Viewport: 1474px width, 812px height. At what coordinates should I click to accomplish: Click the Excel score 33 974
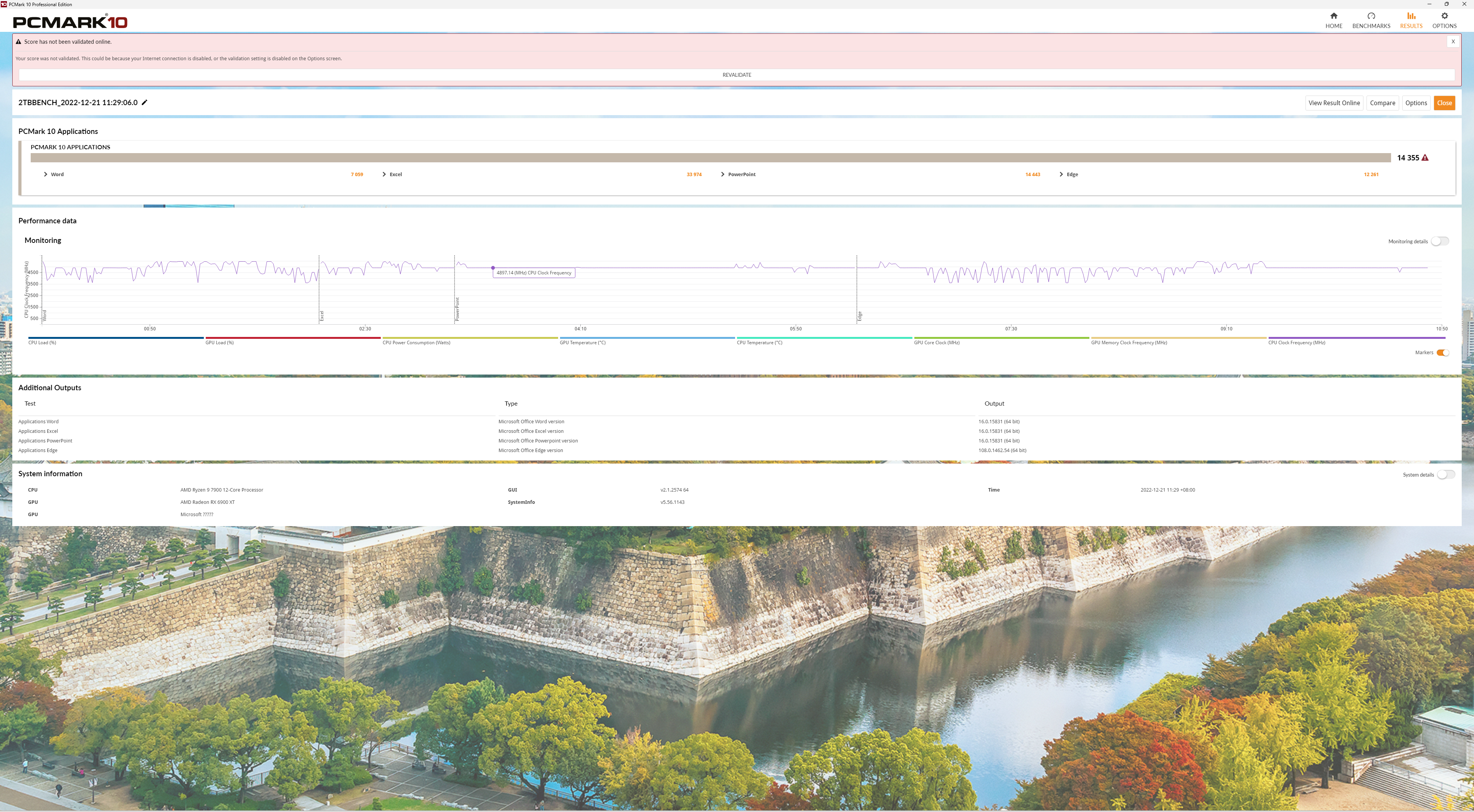pyautogui.click(x=694, y=175)
